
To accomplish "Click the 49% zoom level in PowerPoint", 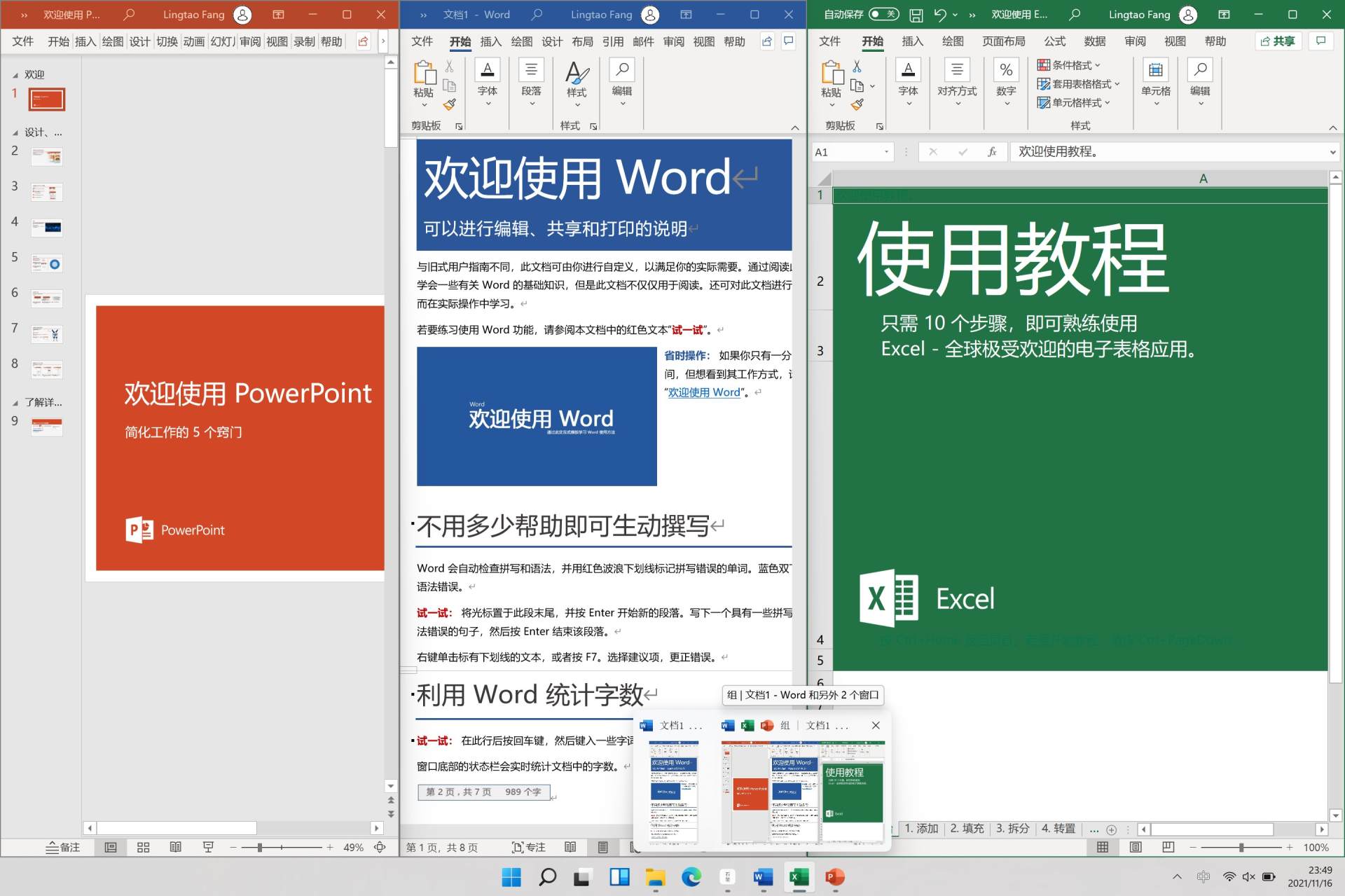I will [x=353, y=847].
